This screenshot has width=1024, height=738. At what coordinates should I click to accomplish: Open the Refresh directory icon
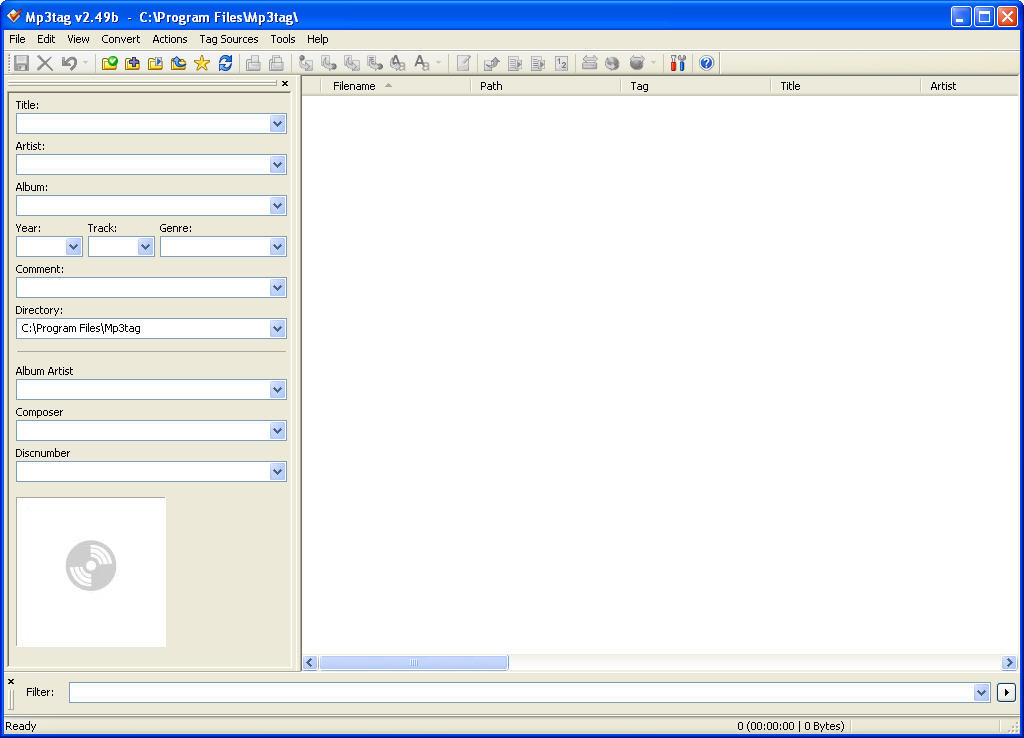227,62
